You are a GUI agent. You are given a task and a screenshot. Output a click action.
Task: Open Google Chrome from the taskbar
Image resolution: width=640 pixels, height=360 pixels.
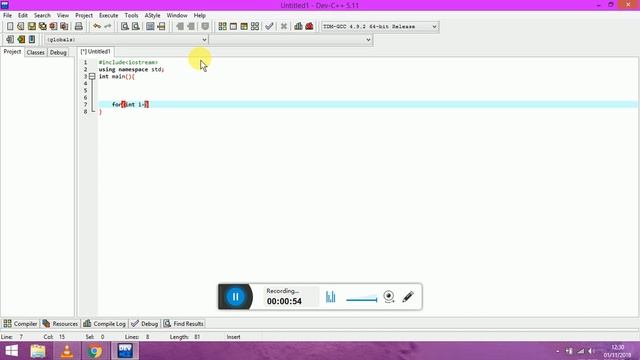pyautogui.click(x=95, y=351)
